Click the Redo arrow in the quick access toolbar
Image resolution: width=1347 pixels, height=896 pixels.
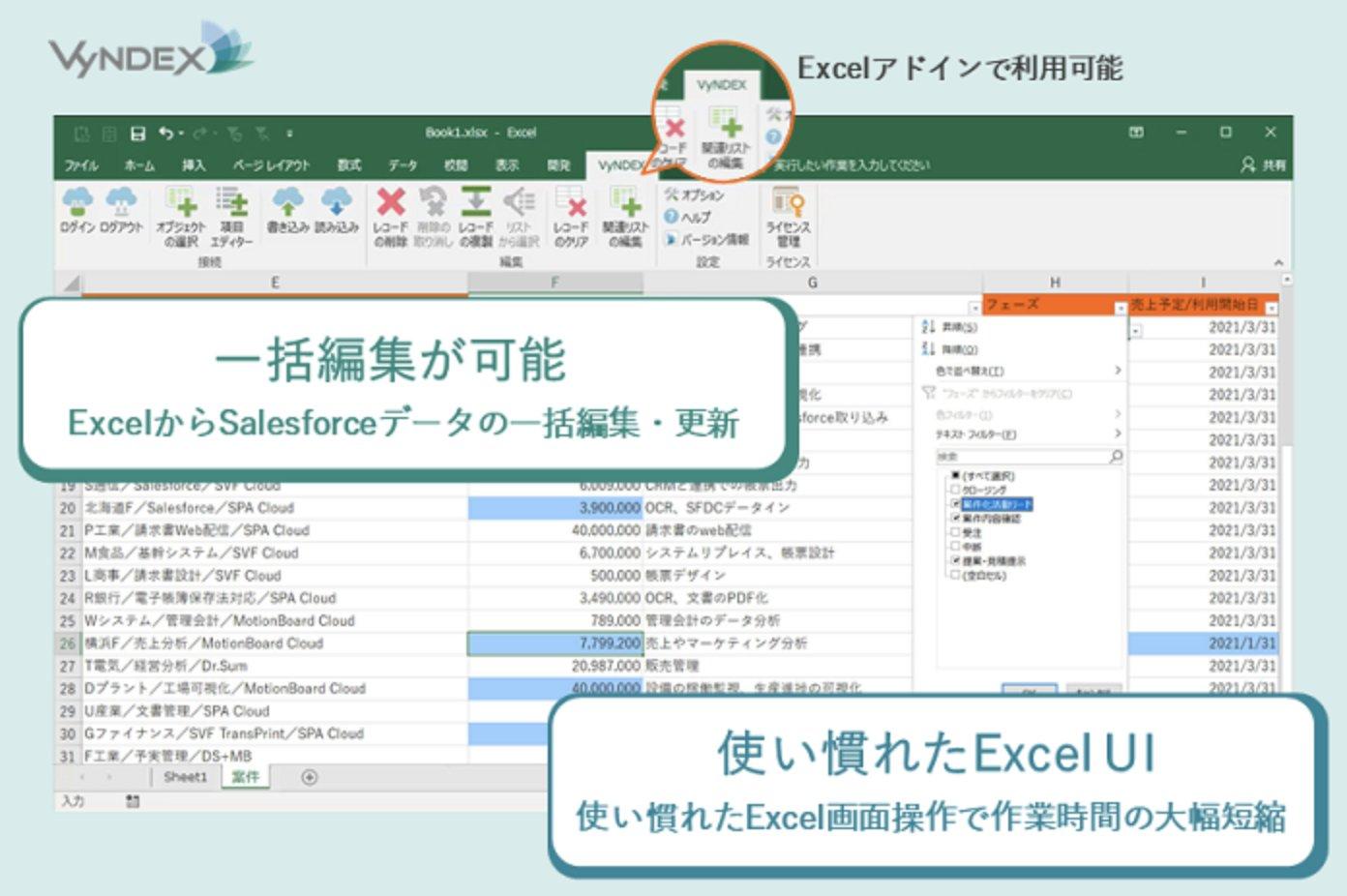click(199, 134)
